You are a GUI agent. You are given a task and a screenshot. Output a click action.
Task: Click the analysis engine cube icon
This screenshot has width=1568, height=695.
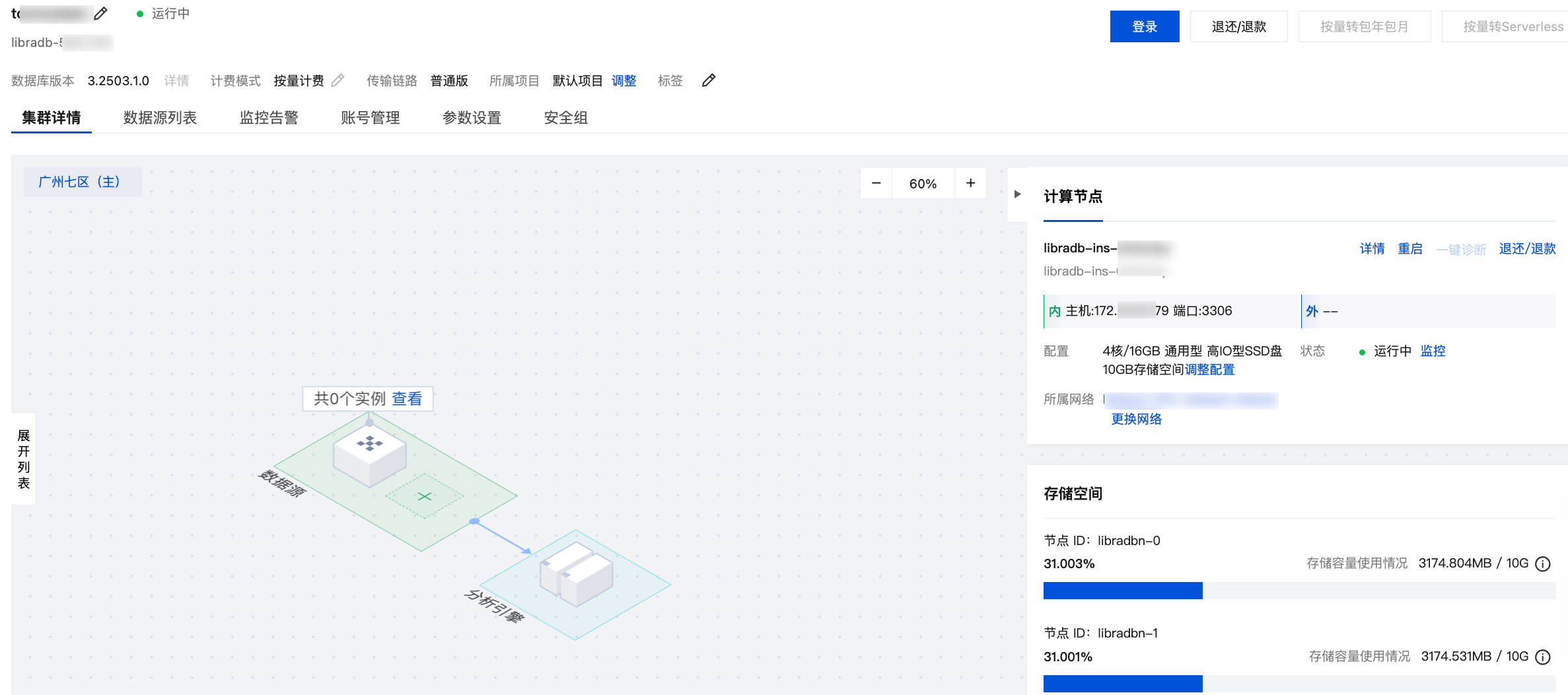pos(576,573)
